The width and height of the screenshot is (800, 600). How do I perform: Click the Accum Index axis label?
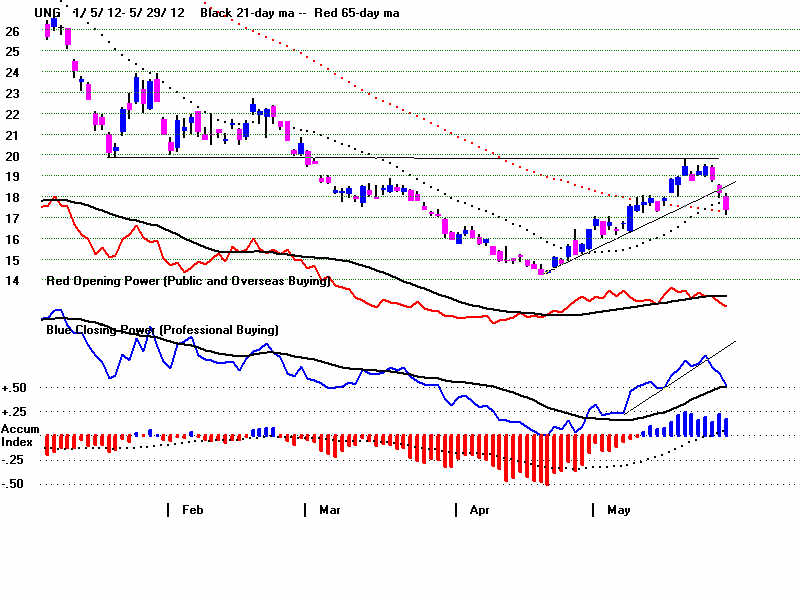(x=18, y=434)
